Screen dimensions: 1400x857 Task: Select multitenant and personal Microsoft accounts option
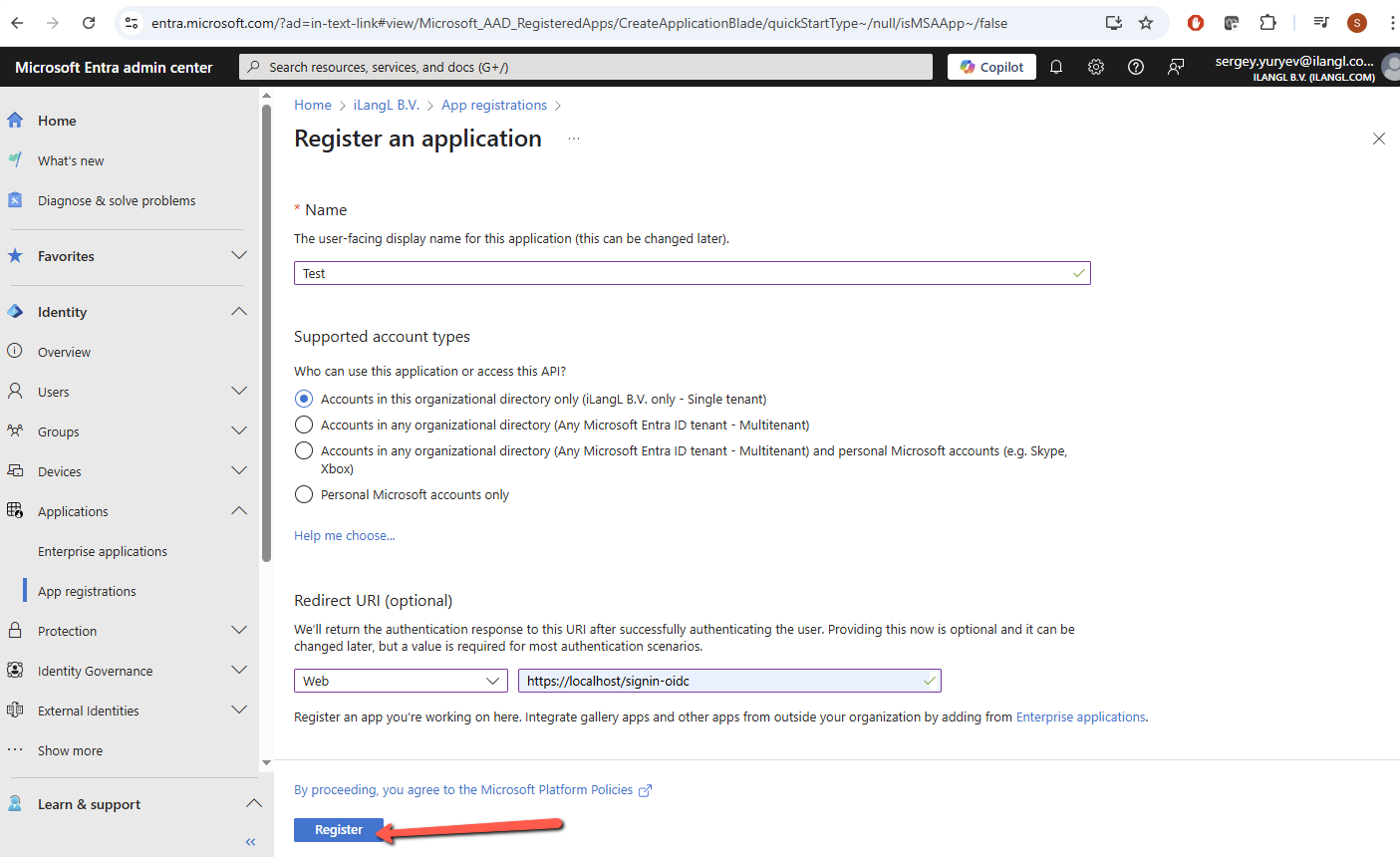(304, 450)
